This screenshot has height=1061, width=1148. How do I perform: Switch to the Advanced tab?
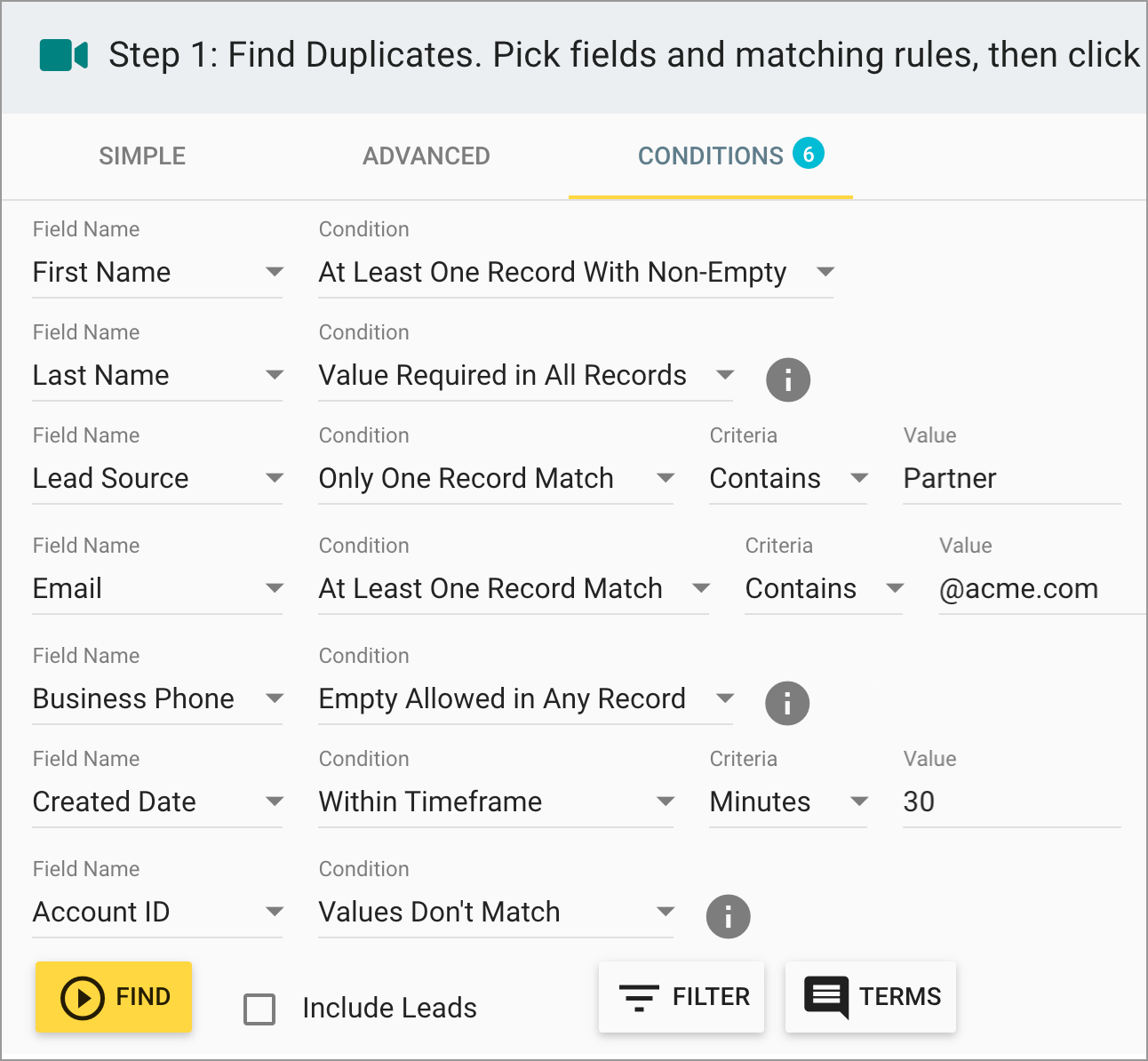(427, 156)
